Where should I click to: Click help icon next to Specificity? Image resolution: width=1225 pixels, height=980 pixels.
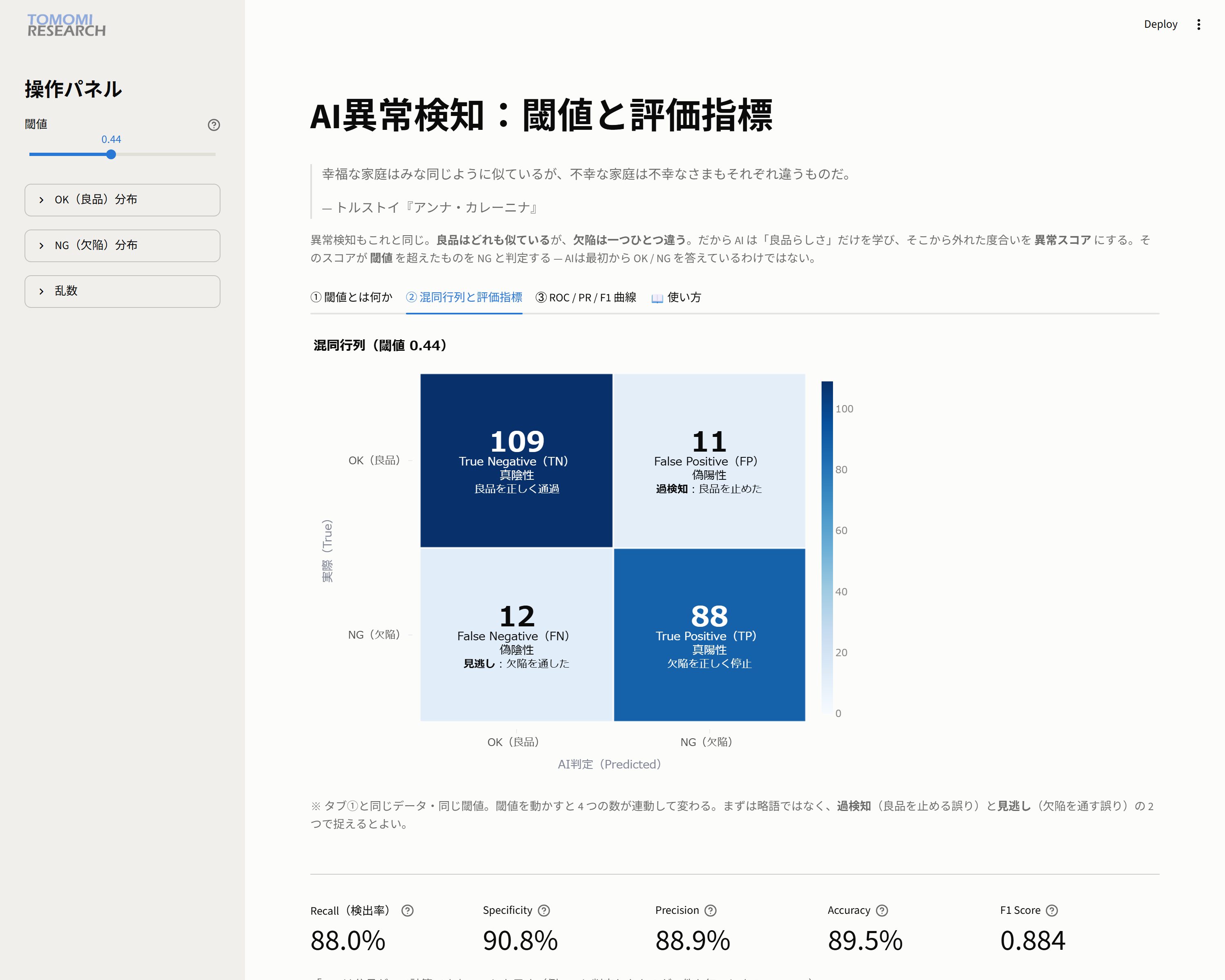click(x=544, y=911)
